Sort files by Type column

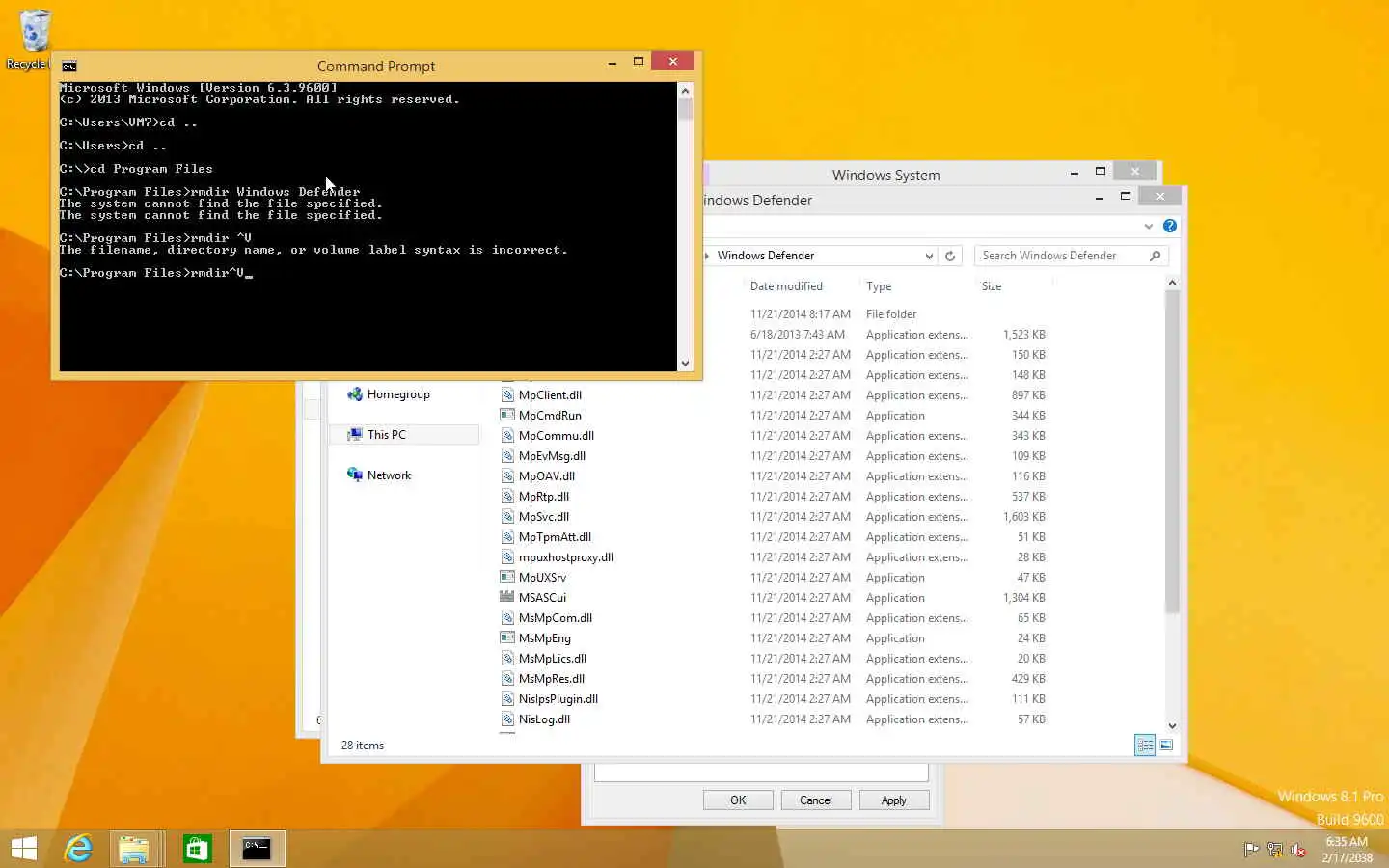coord(879,286)
